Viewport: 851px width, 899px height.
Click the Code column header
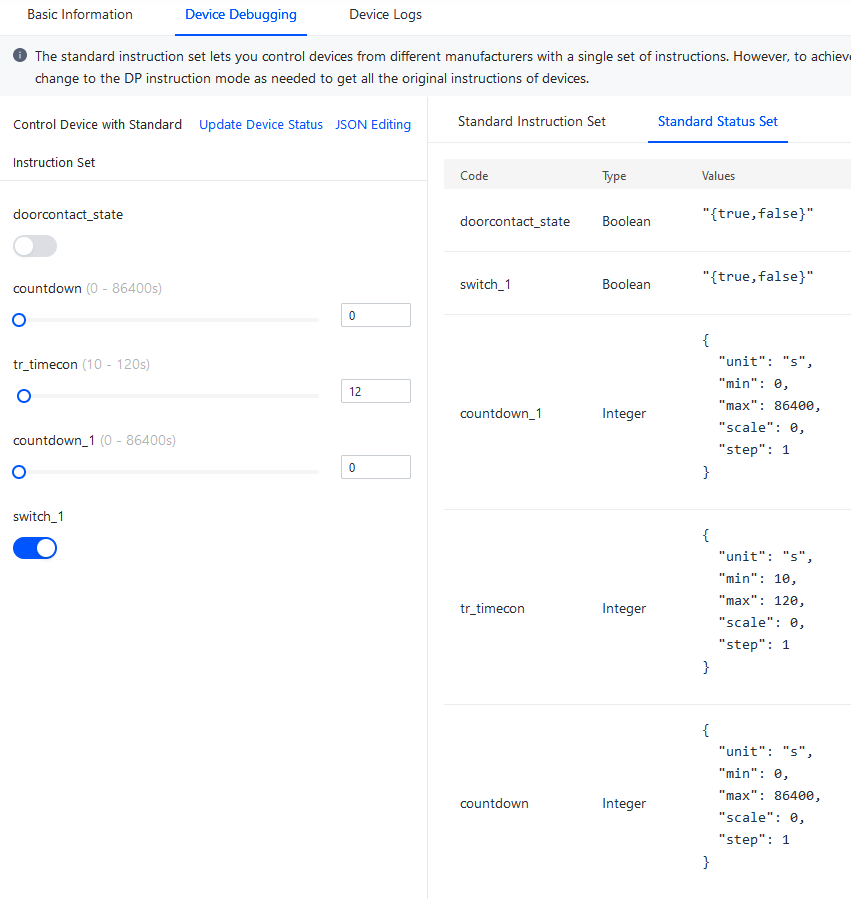pos(474,176)
